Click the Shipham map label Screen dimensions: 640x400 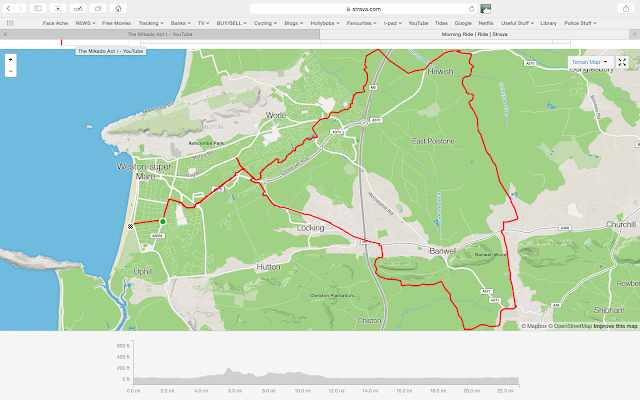(609, 310)
